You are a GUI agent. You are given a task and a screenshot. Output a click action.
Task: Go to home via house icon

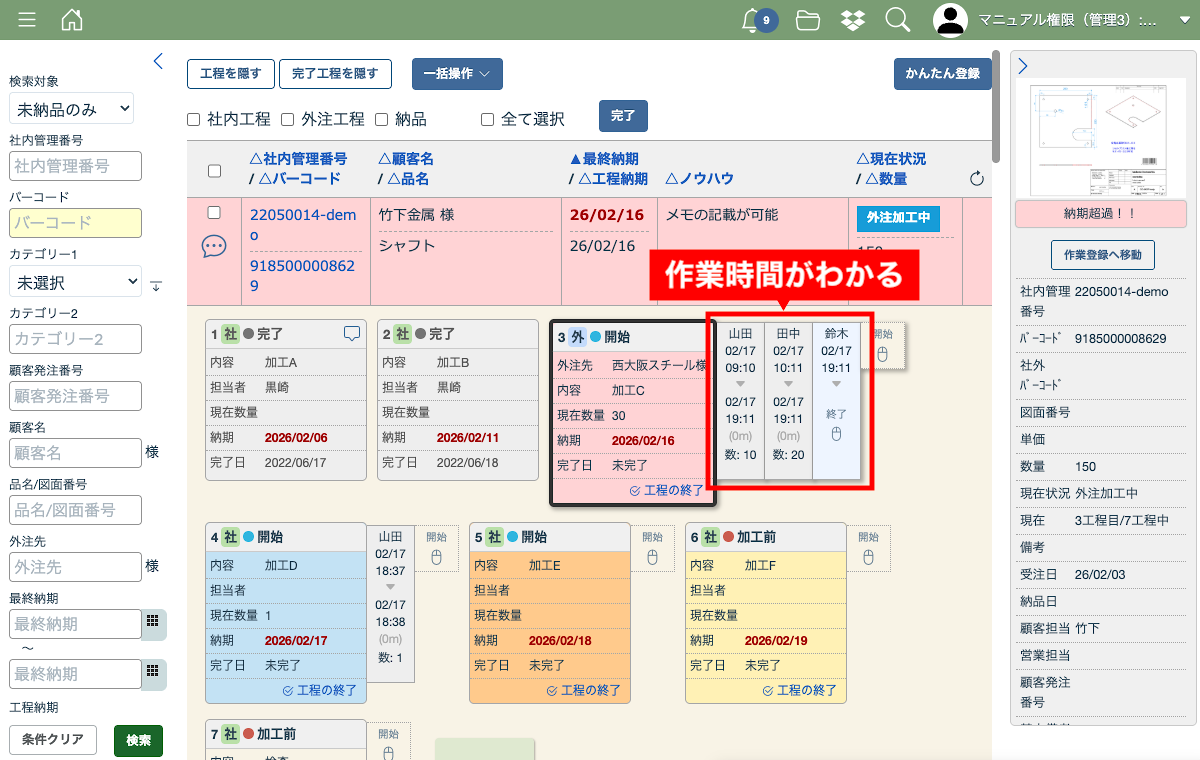point(72,20)
